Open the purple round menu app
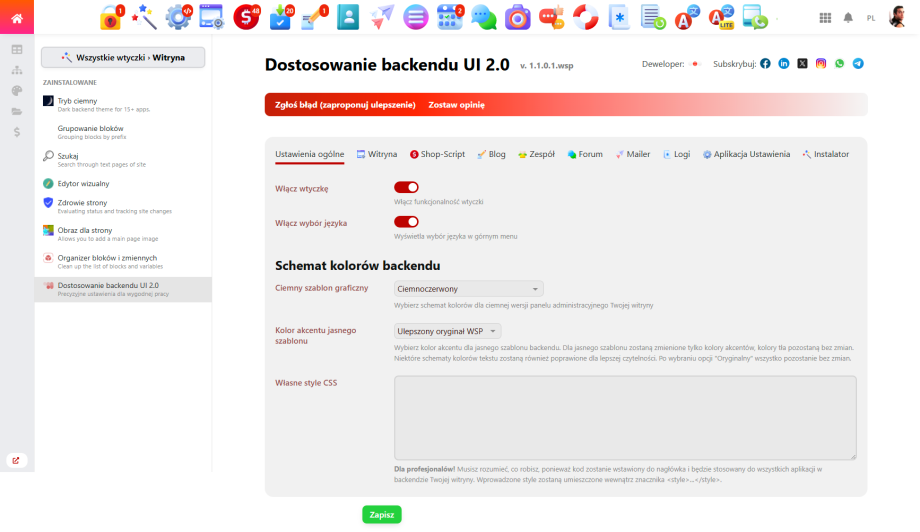Image resolution: width=920 pixels, height=532 pixels. click(x=415, y=18)
